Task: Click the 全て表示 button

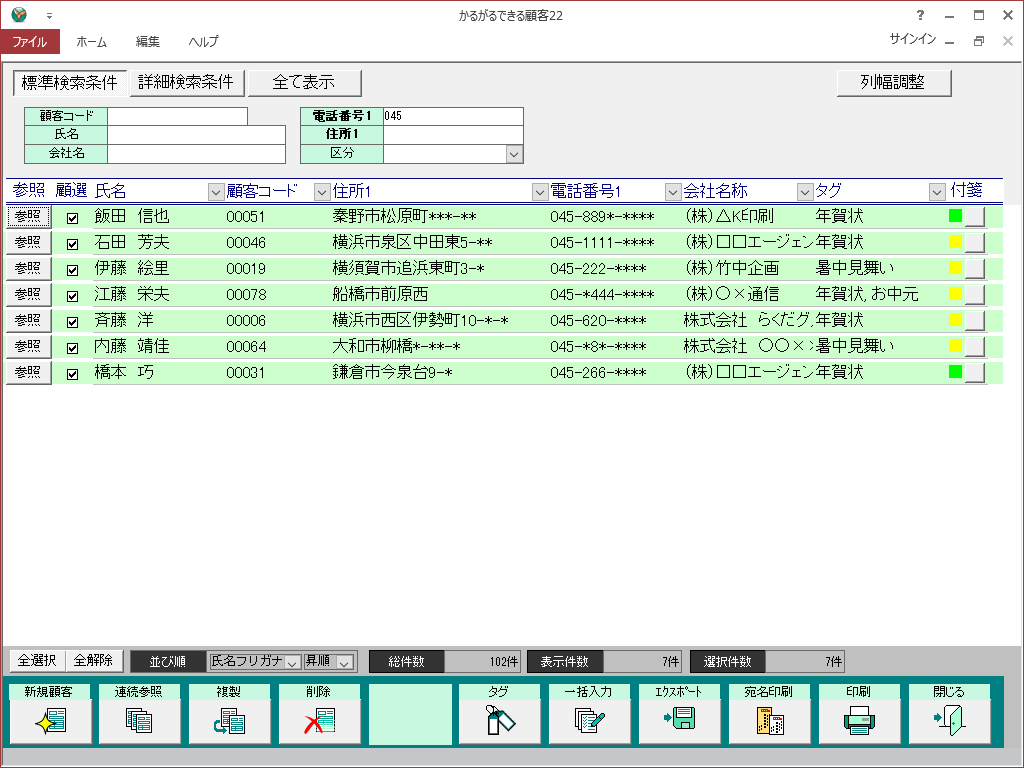Action: (304, 82)
